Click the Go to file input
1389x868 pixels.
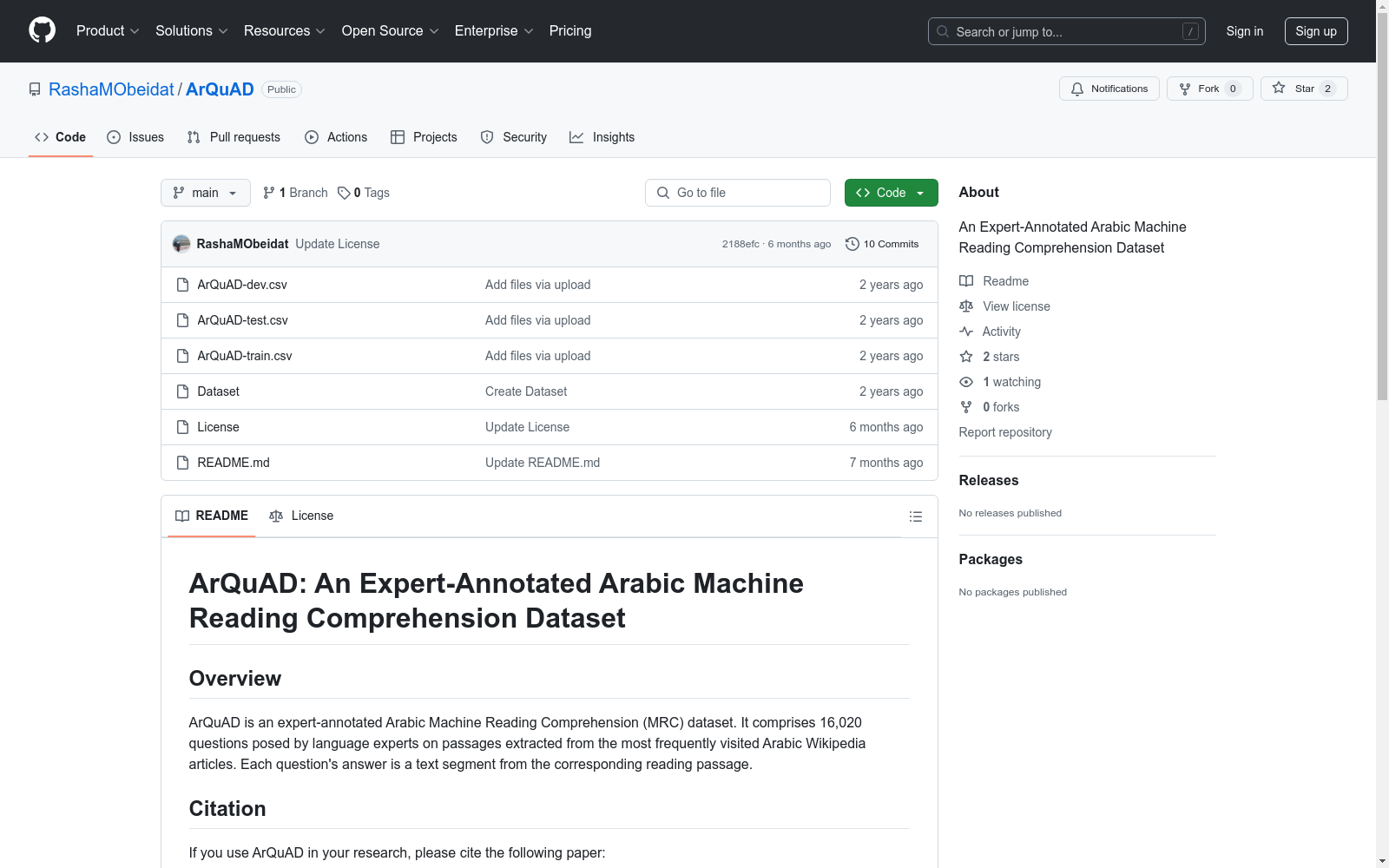(738, 193)
